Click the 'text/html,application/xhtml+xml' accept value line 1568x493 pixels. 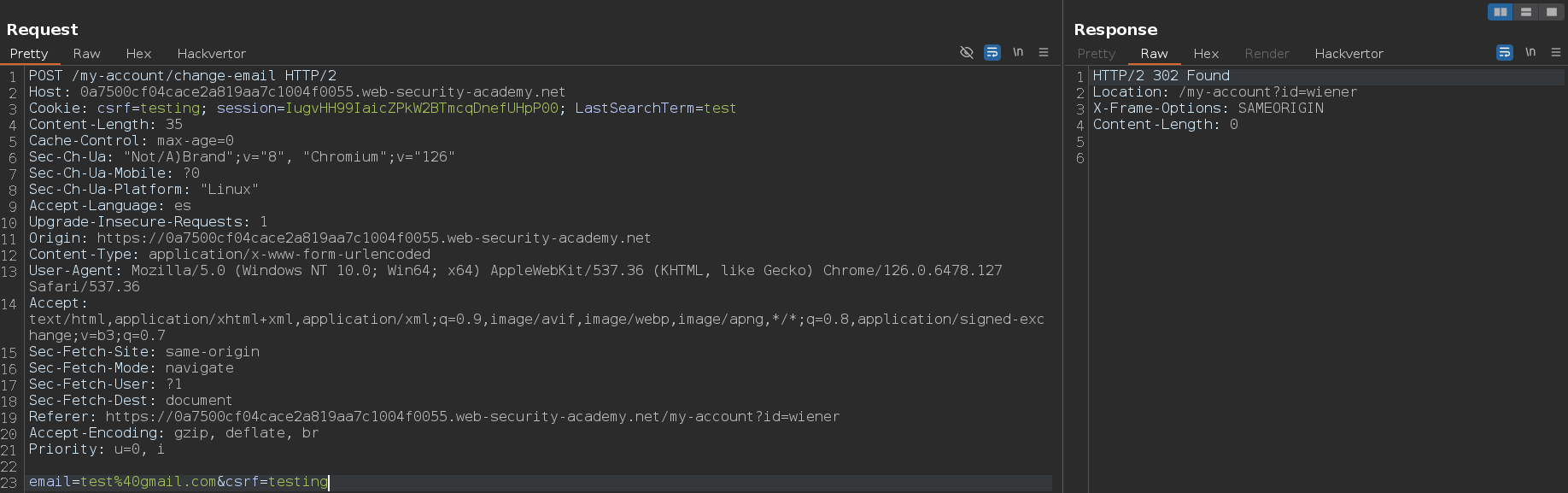coord(536,320)
